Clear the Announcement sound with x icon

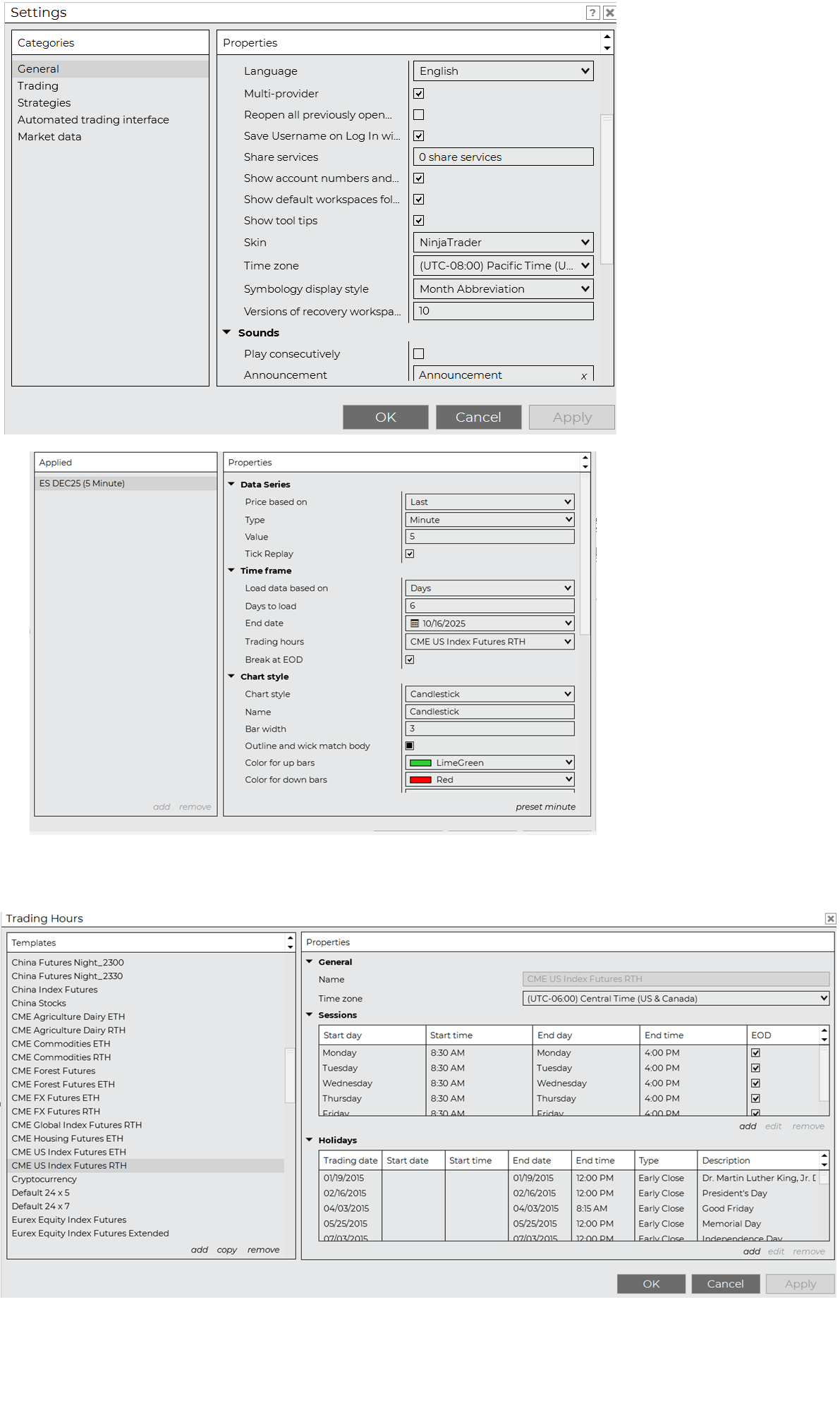[x=583, y=376]
